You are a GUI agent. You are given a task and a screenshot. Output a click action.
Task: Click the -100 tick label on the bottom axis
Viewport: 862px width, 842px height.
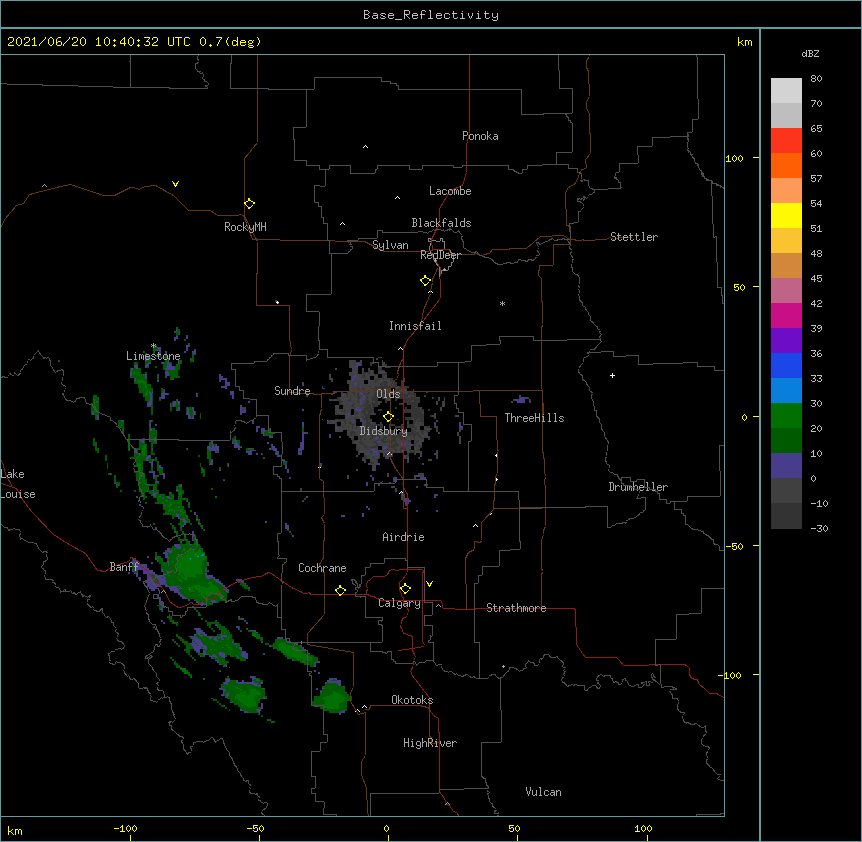125,828
